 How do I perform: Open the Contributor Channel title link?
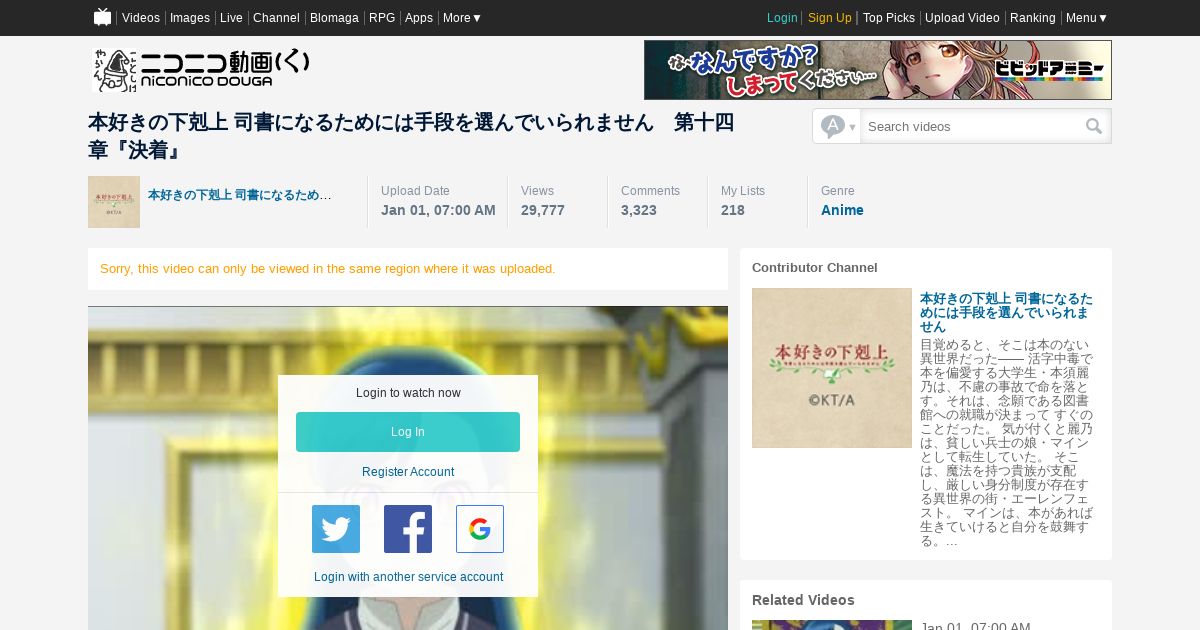[1006, 312]
